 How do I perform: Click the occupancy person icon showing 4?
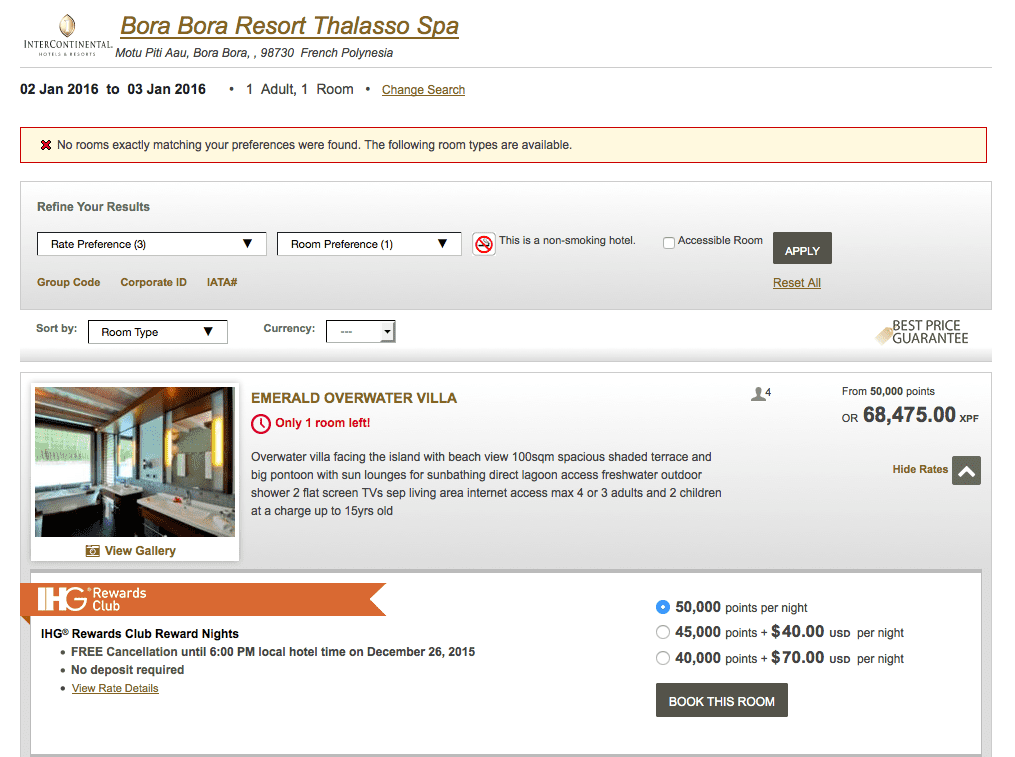tap(761, 393)
